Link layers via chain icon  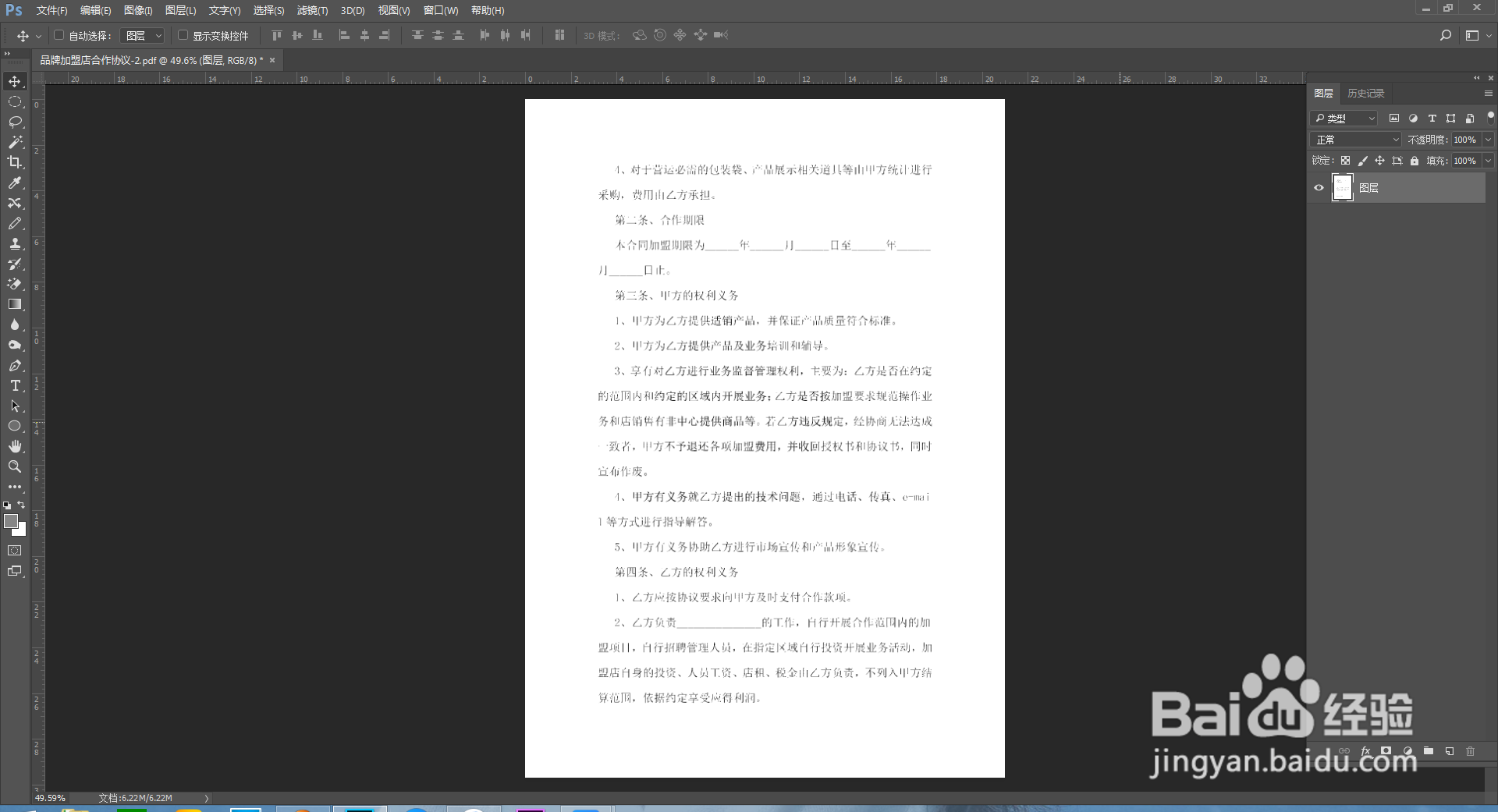point(1344,751)
